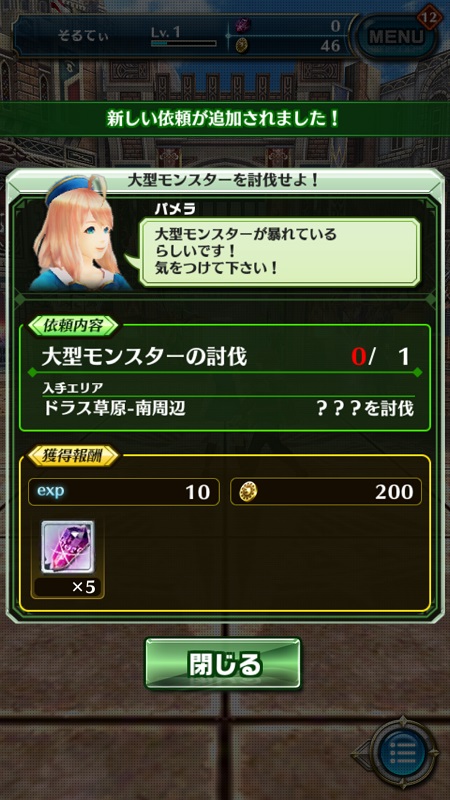Tap the notification badge showing 12

pyautogui.click(x=429, y=18)
